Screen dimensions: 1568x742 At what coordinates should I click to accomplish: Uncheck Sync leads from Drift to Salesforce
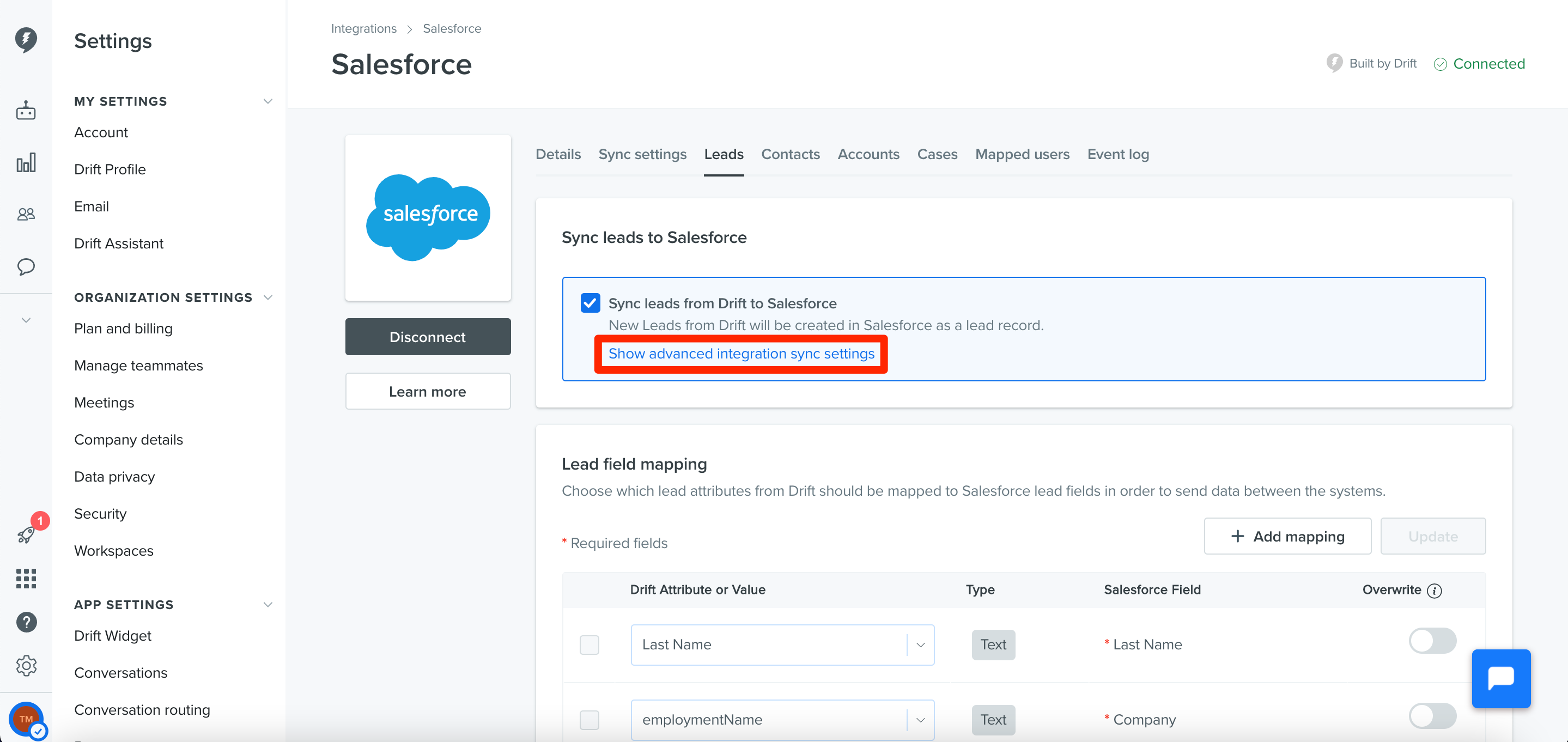tap(590, 302)
